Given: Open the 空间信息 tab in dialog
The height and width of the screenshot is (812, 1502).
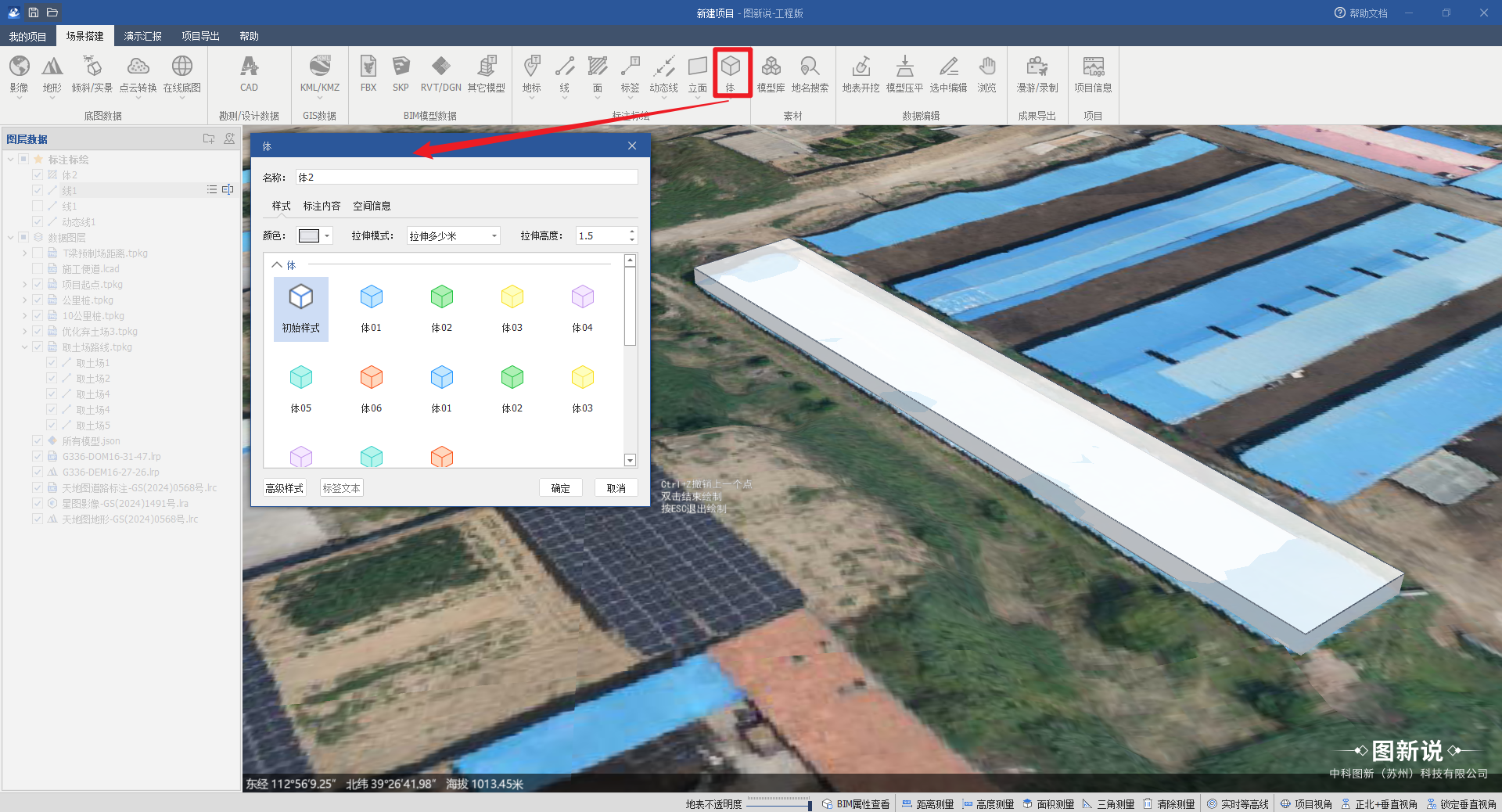Looking at the screenshot, I should tap(372, 206).
